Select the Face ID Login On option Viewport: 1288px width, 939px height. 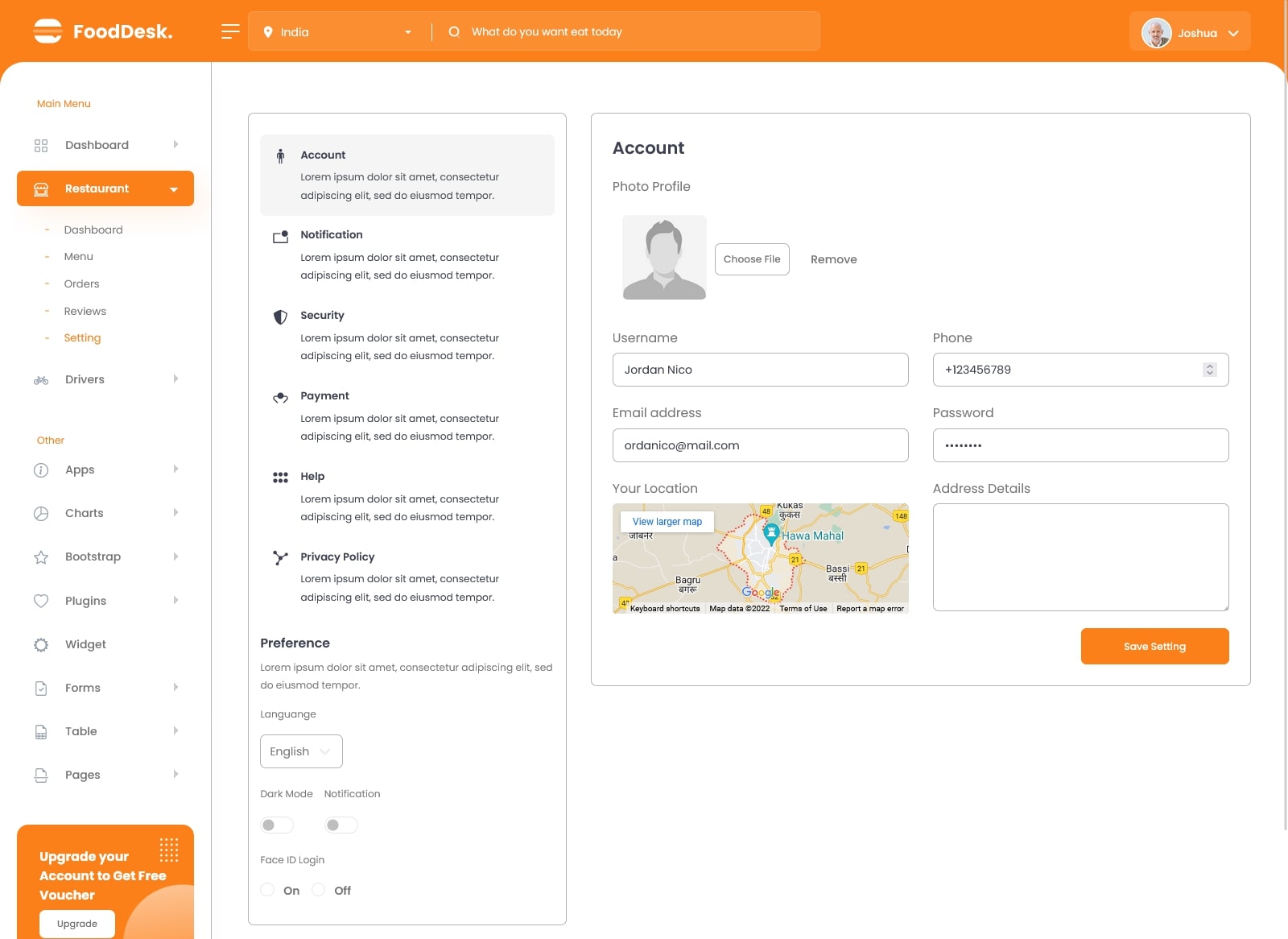[268, 890]
